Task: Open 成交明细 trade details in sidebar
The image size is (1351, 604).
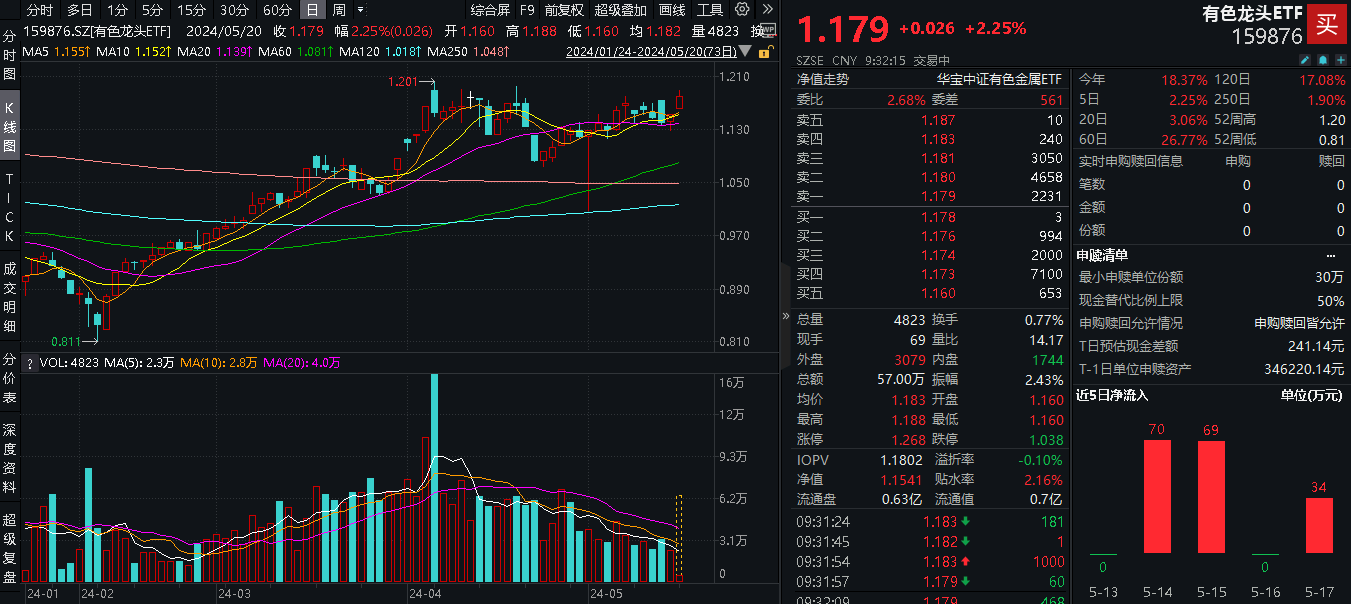Action: tap(10, 297)
